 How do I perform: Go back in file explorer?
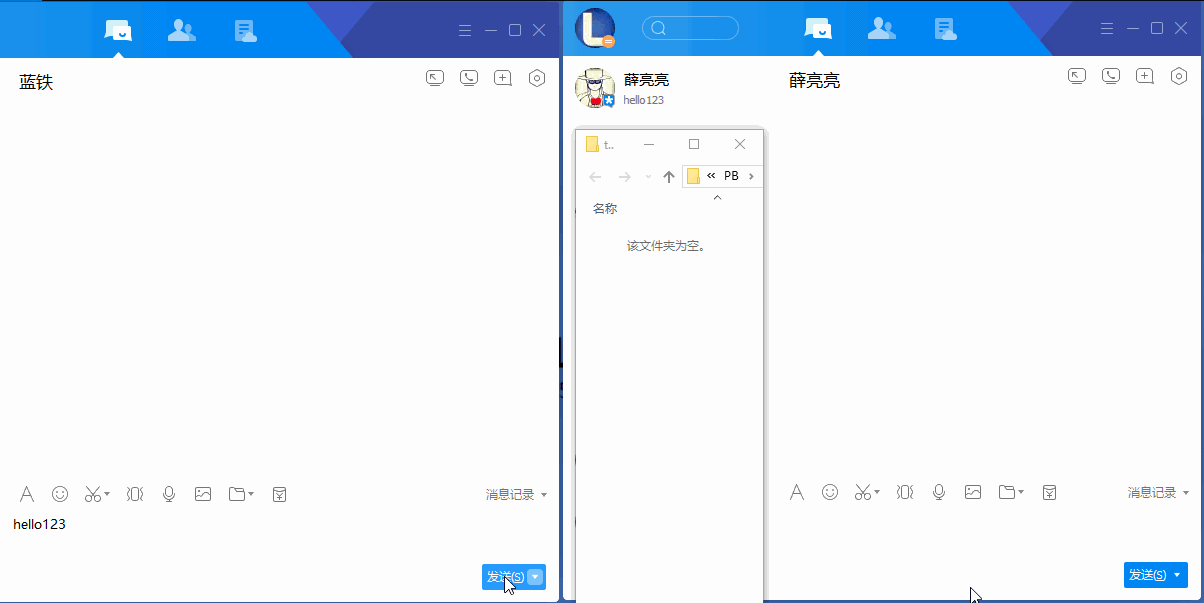(595, 177)
